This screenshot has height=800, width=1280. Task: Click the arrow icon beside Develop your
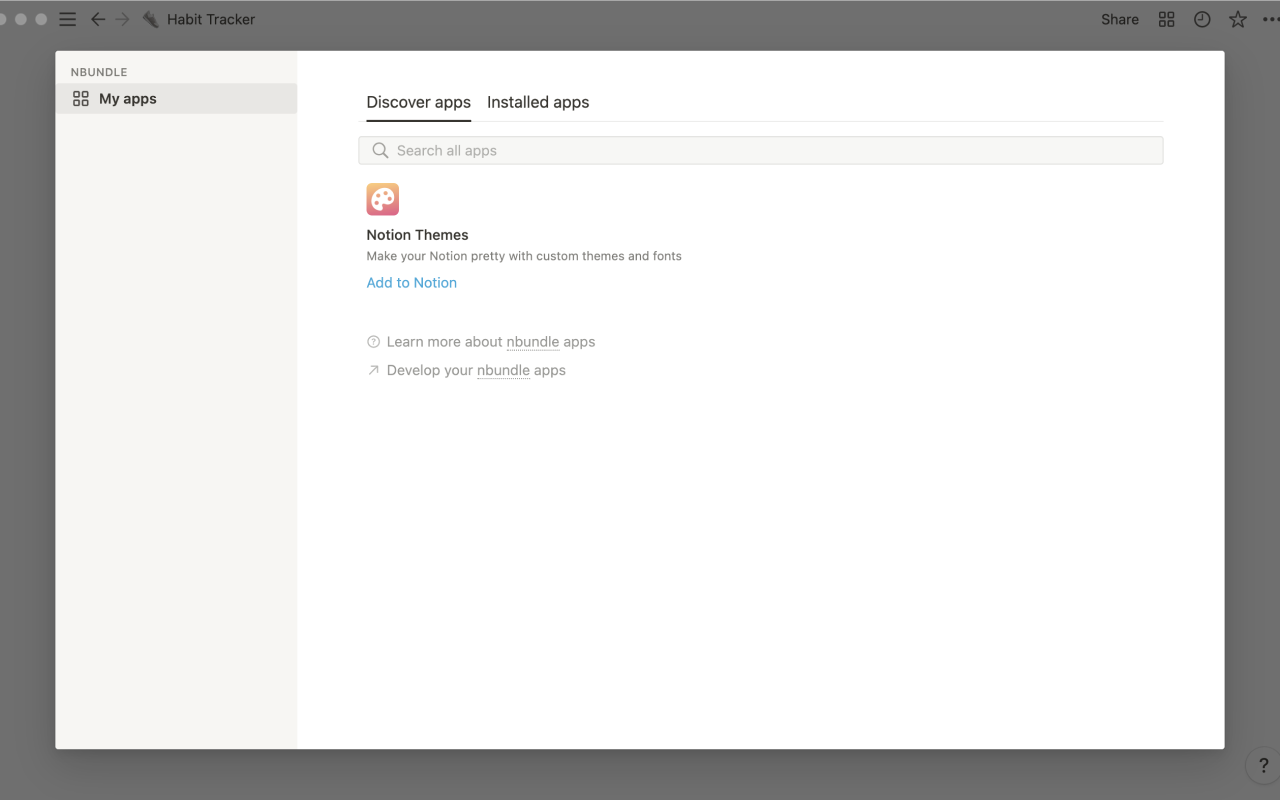(x=374, y=370)
